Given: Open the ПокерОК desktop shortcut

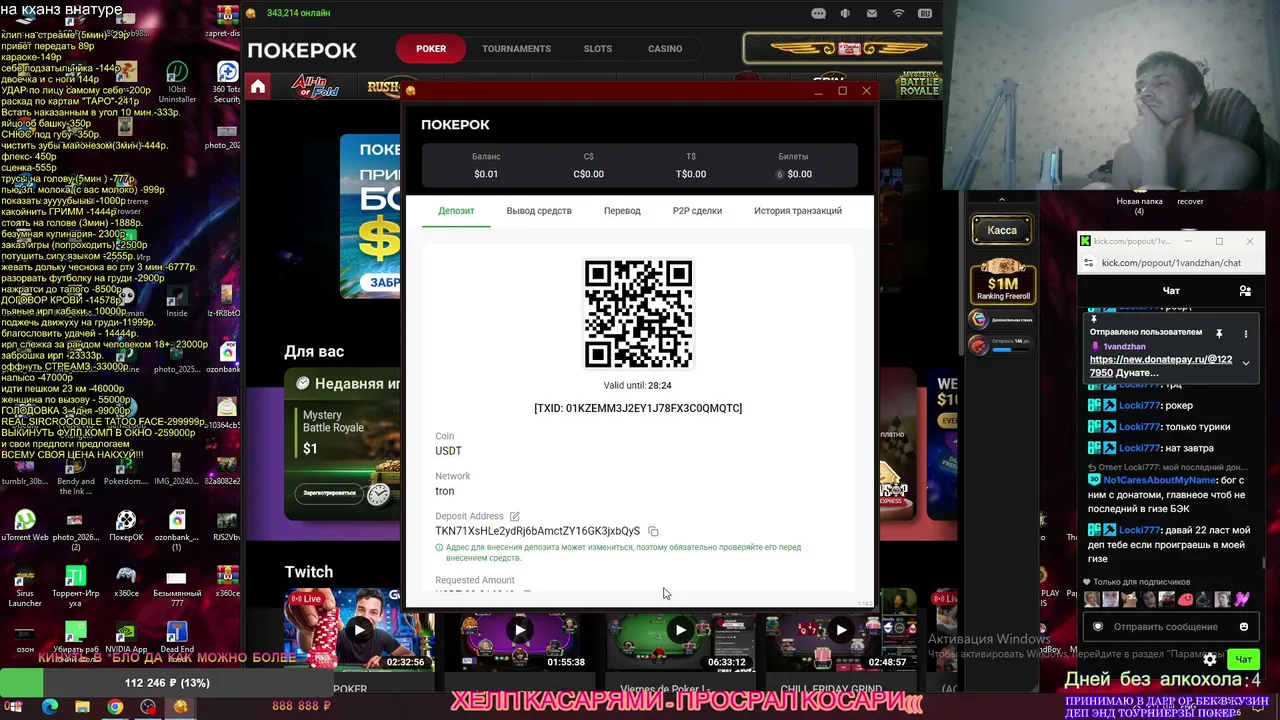Looking at the screenshot, I should 126,526.
